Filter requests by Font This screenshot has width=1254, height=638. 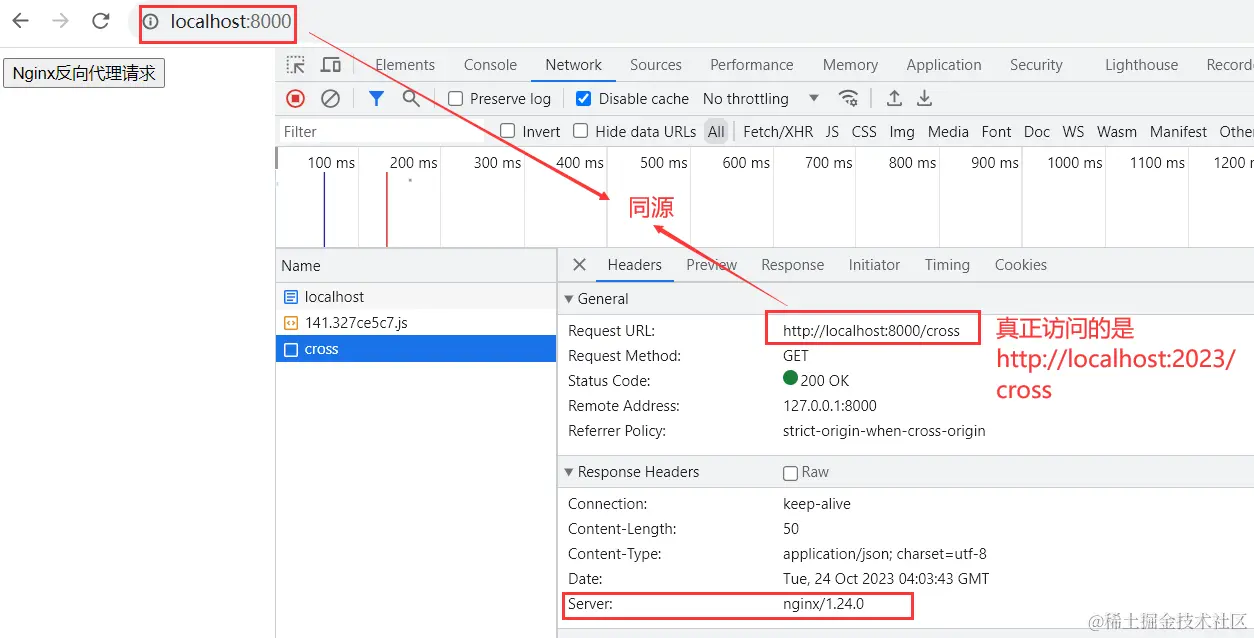996,131
